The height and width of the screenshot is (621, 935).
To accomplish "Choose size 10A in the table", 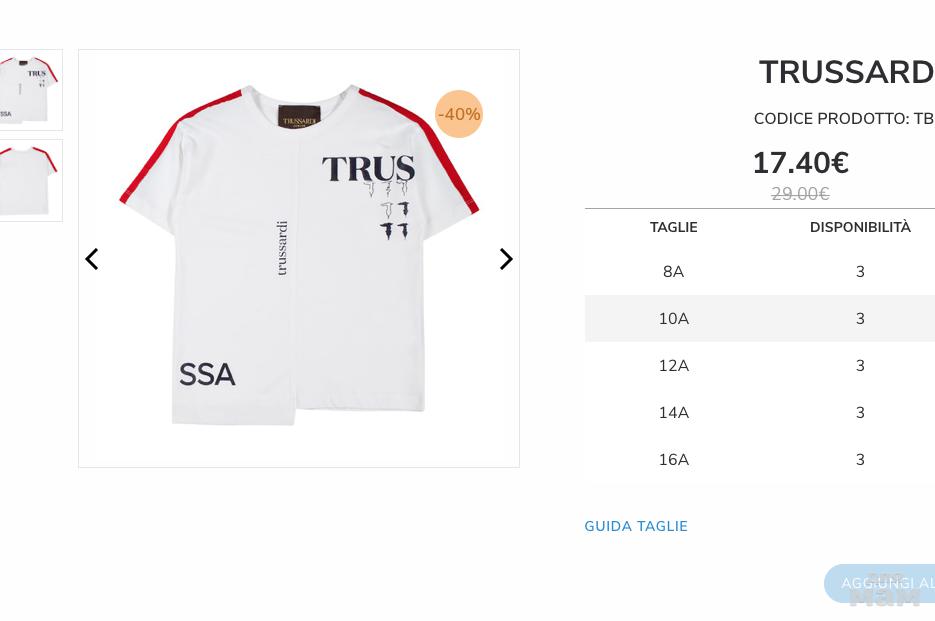I will [673, 319].
